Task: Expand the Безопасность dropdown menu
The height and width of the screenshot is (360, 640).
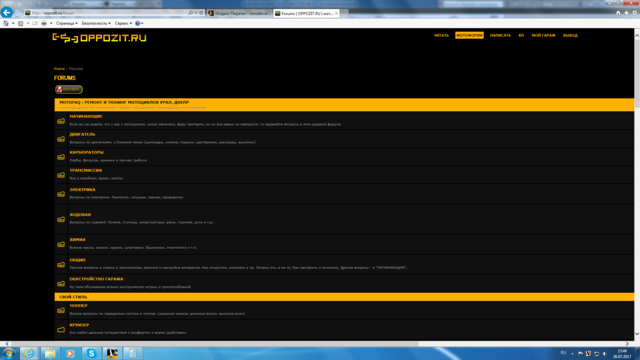Action: click(96, 23)
